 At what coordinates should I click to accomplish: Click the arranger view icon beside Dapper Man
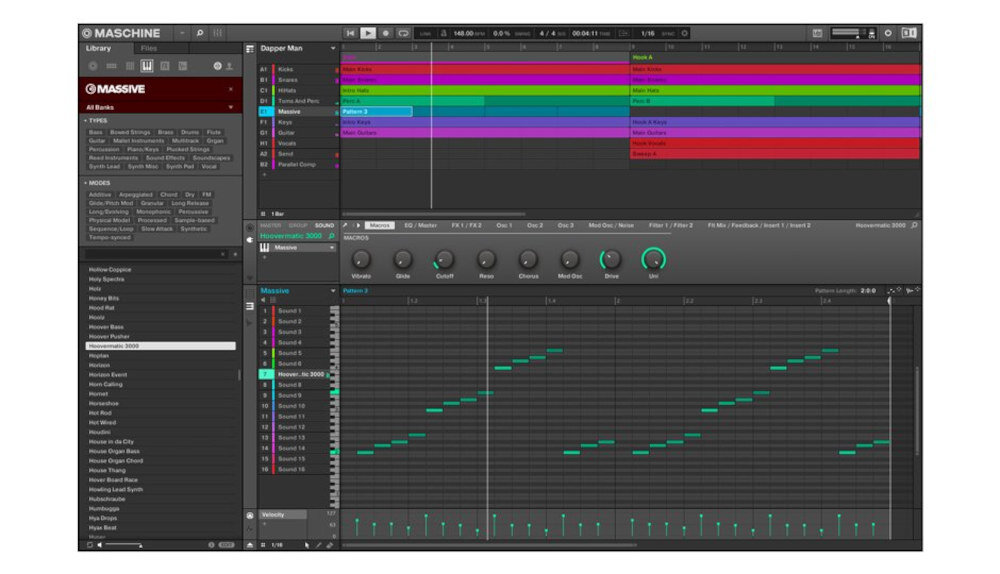(250, 48)
